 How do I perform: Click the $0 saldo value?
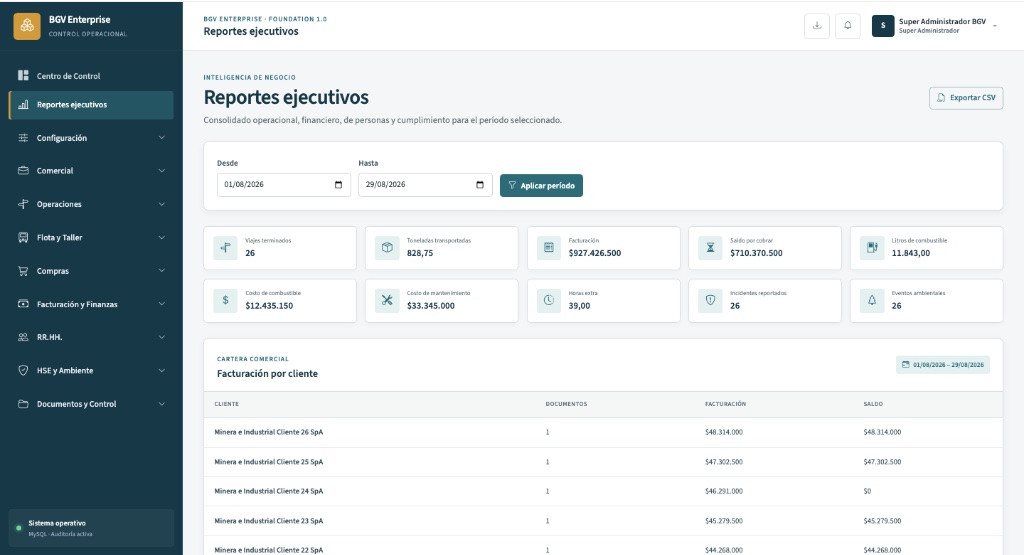click(x=867, y=491)
